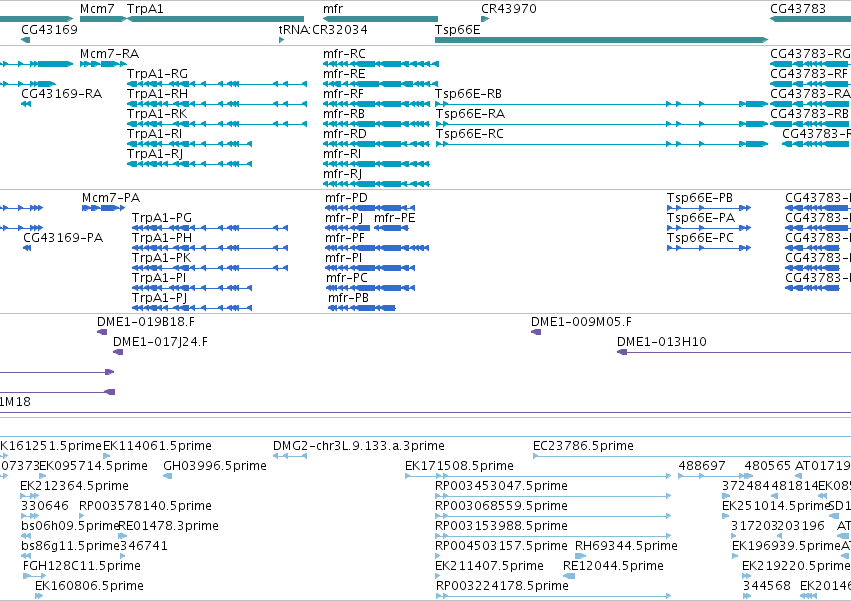Click the TrpA1 gene label in top track
Screen dimensions: 851x601
tap(145, 9)
